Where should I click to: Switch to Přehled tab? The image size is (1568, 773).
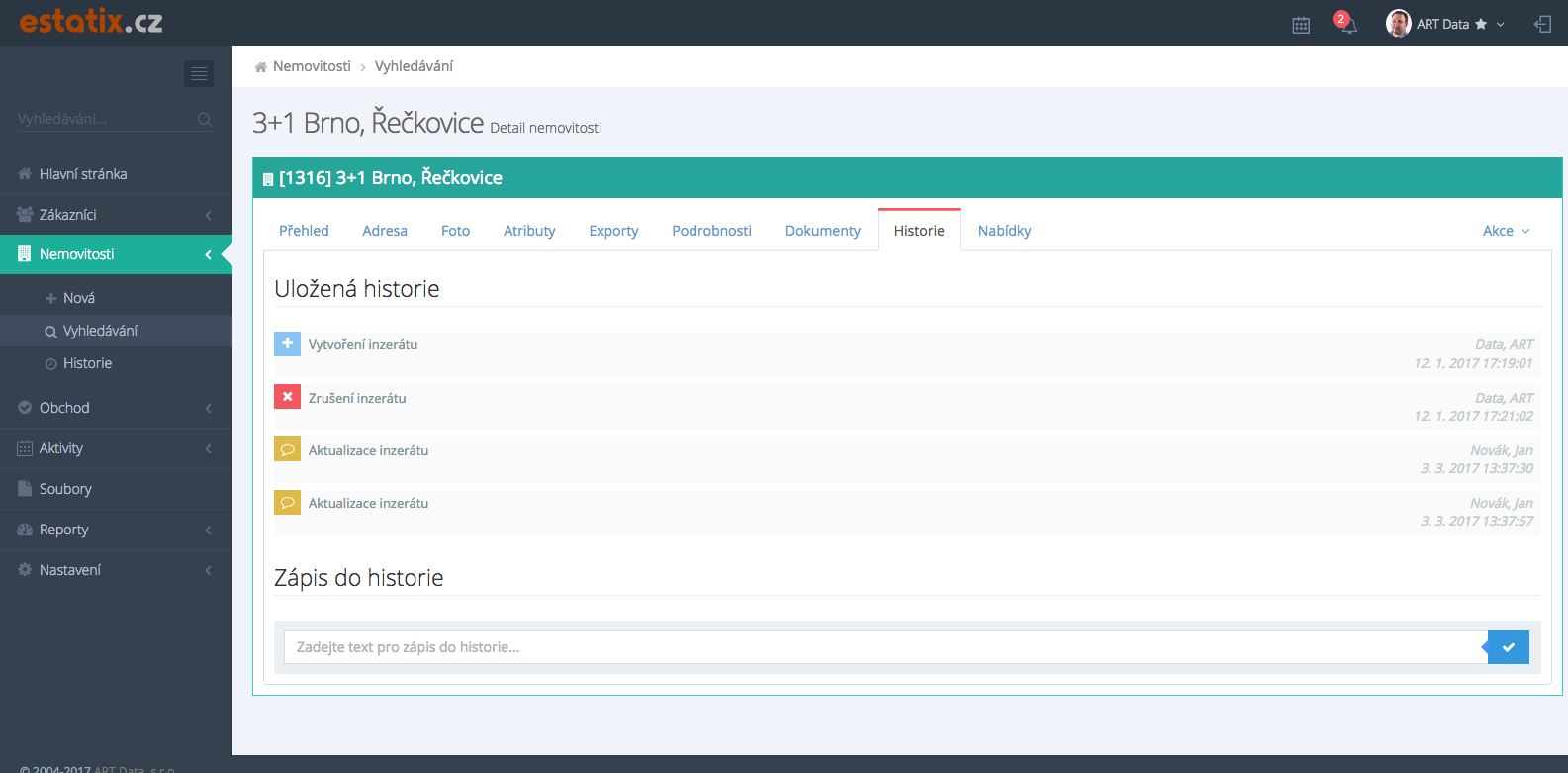point(304,231)
